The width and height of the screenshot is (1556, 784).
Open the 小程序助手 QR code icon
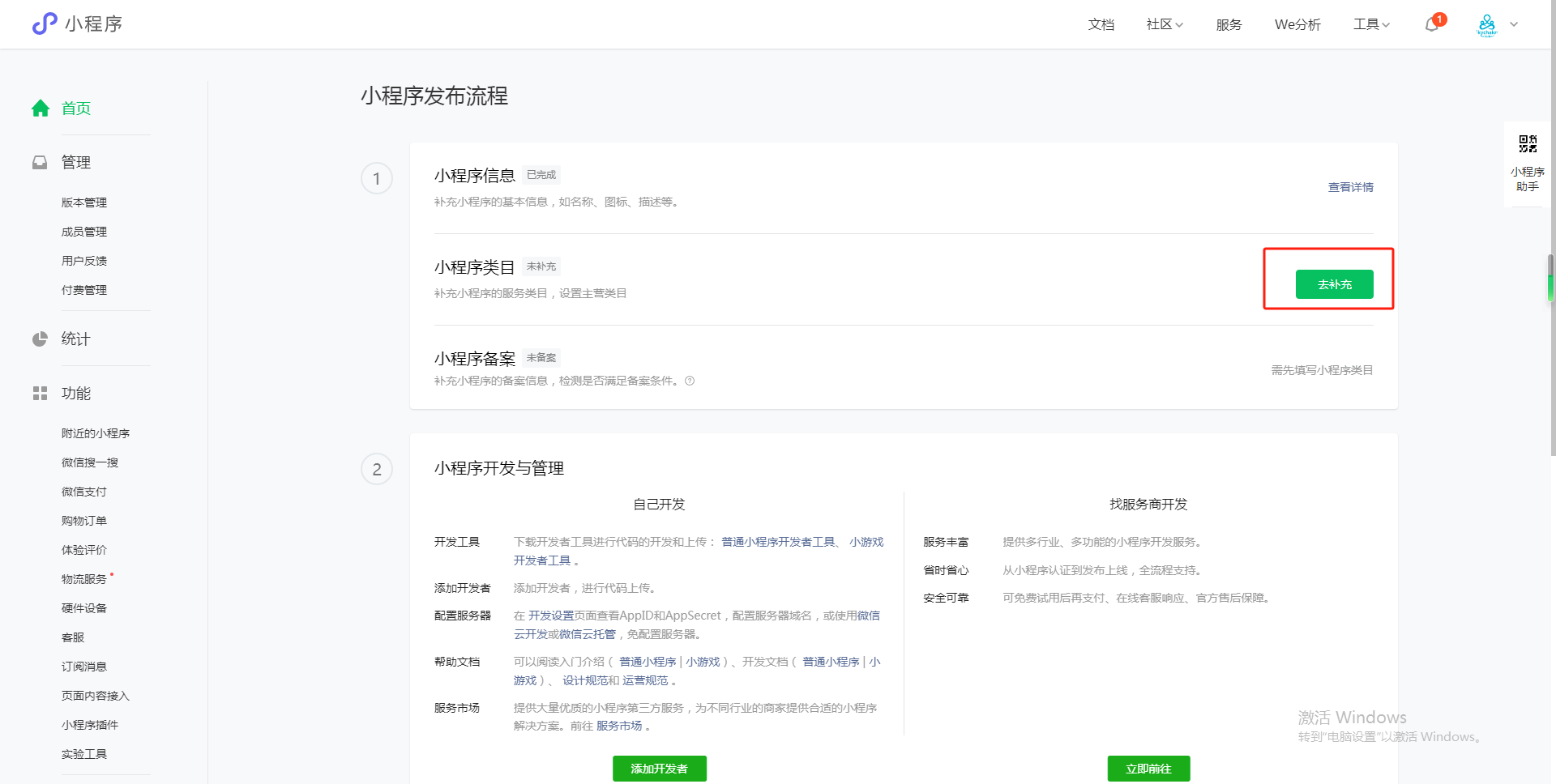[1528, 144]
